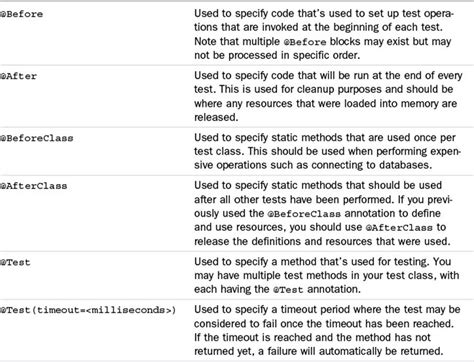Click the @Test(timeout=<milliseconds>) annotation label

pos(88,310)
